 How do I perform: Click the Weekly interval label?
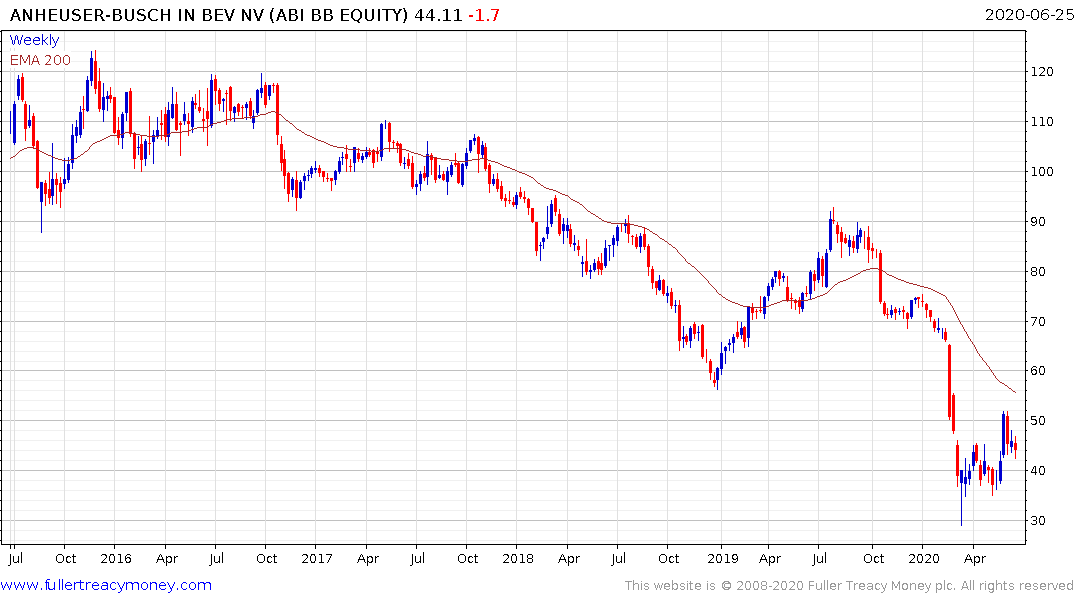pyautogui.click(x=34, y=40)
